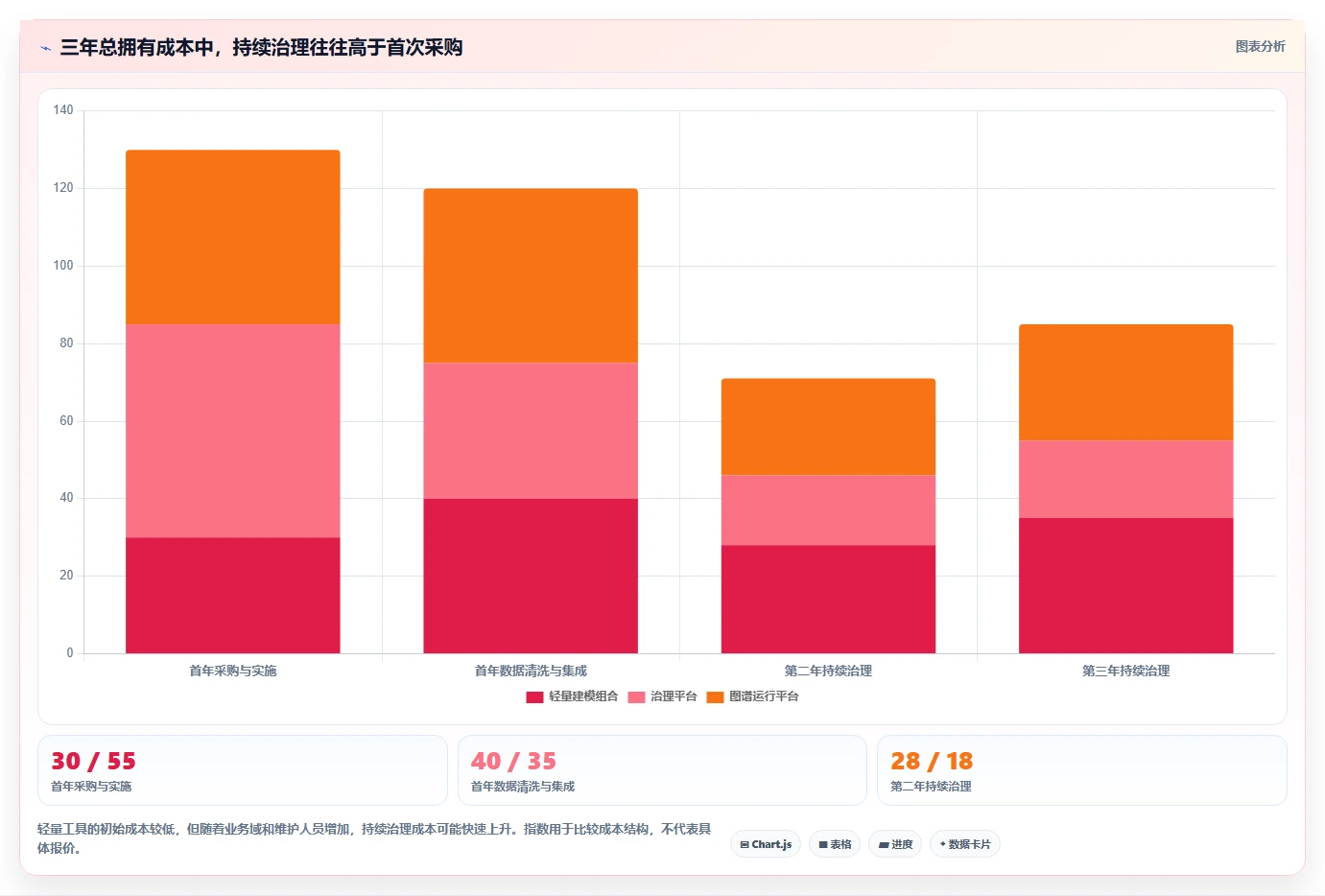This screenshot has height=896, width=1325.
Task: Click the footnote text starting with 轻量工具的初始成本较低
Action: pos(374,838)
